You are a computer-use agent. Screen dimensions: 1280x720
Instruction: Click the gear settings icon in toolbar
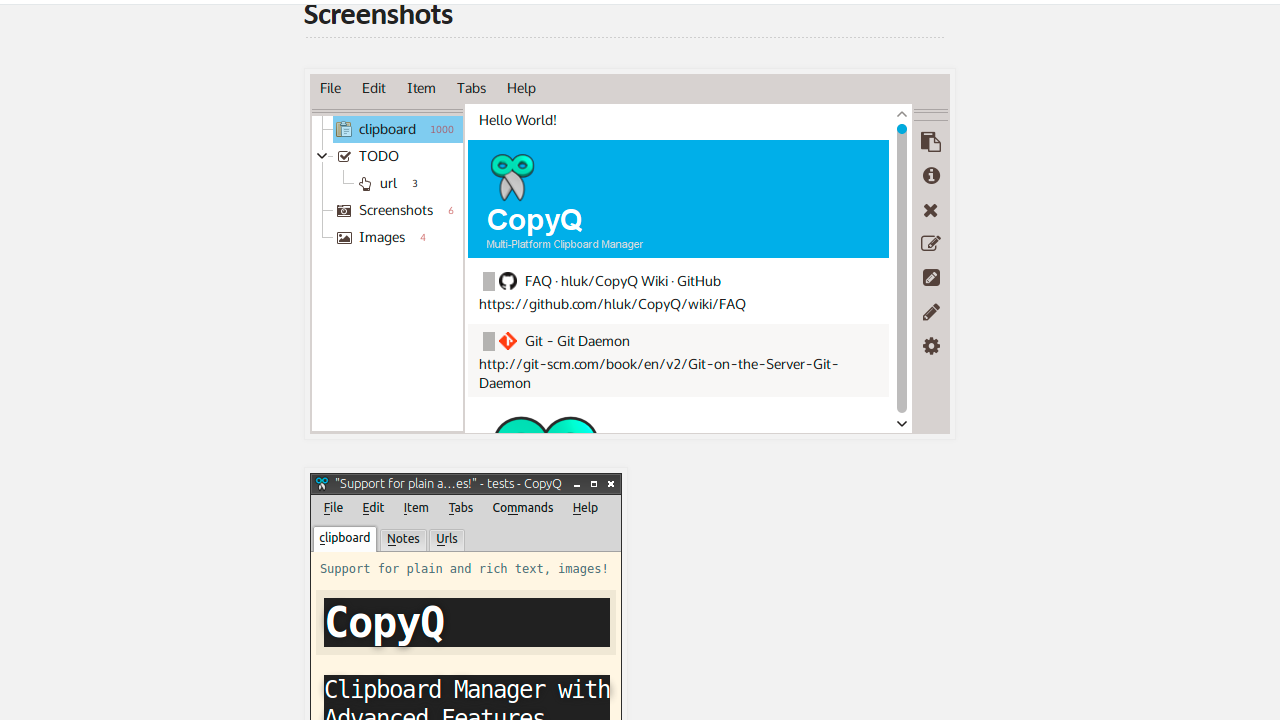click(x=931, y=346)
